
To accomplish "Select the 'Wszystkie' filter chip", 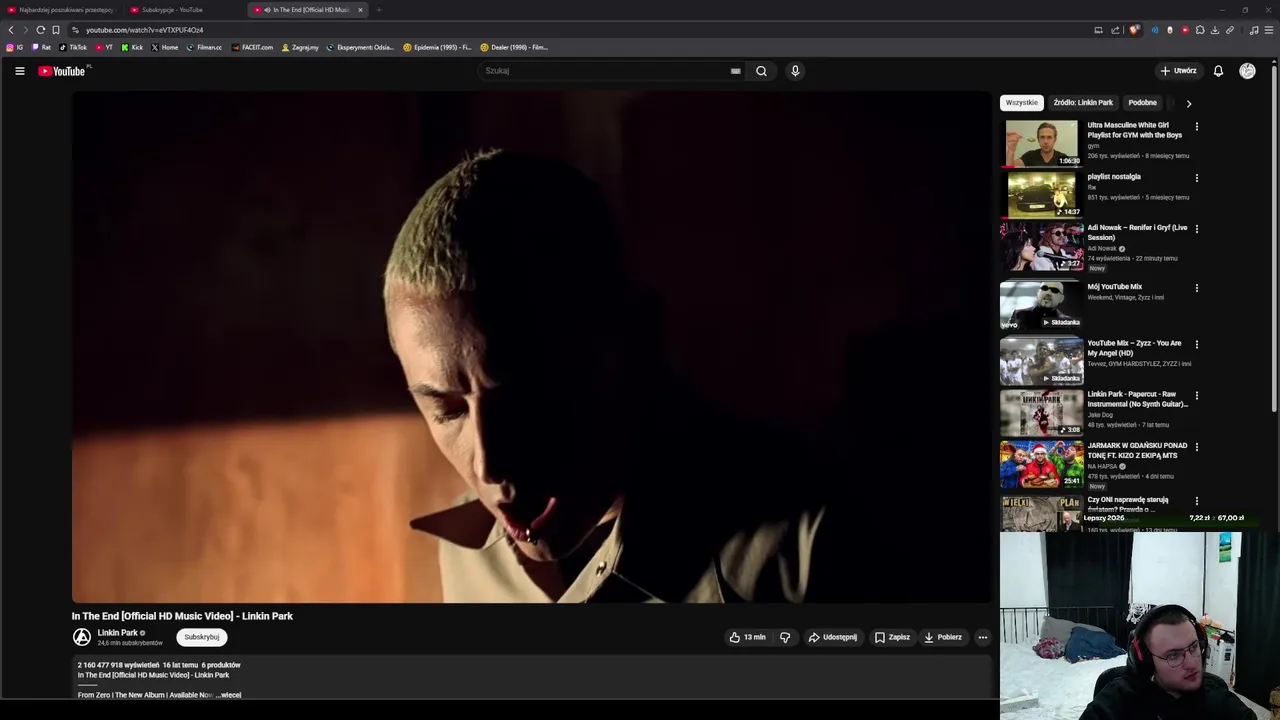I will pyautogui.click(x=1022, y=103).
